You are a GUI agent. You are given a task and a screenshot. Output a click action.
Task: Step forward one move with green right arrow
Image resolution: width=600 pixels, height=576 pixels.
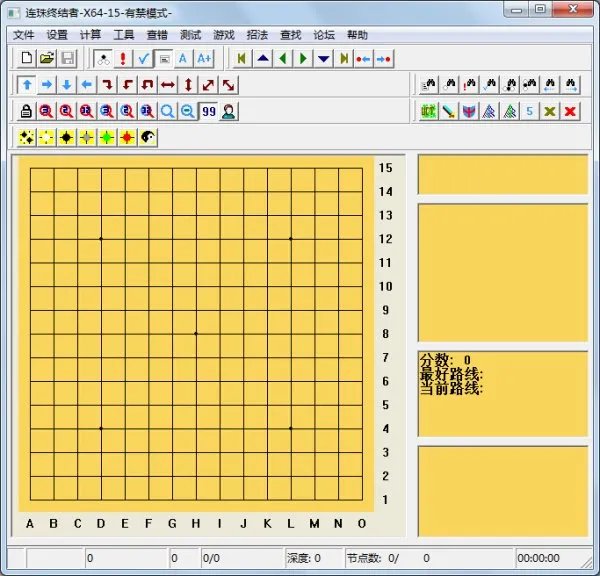pyautogui.click(x=303, y=59)
